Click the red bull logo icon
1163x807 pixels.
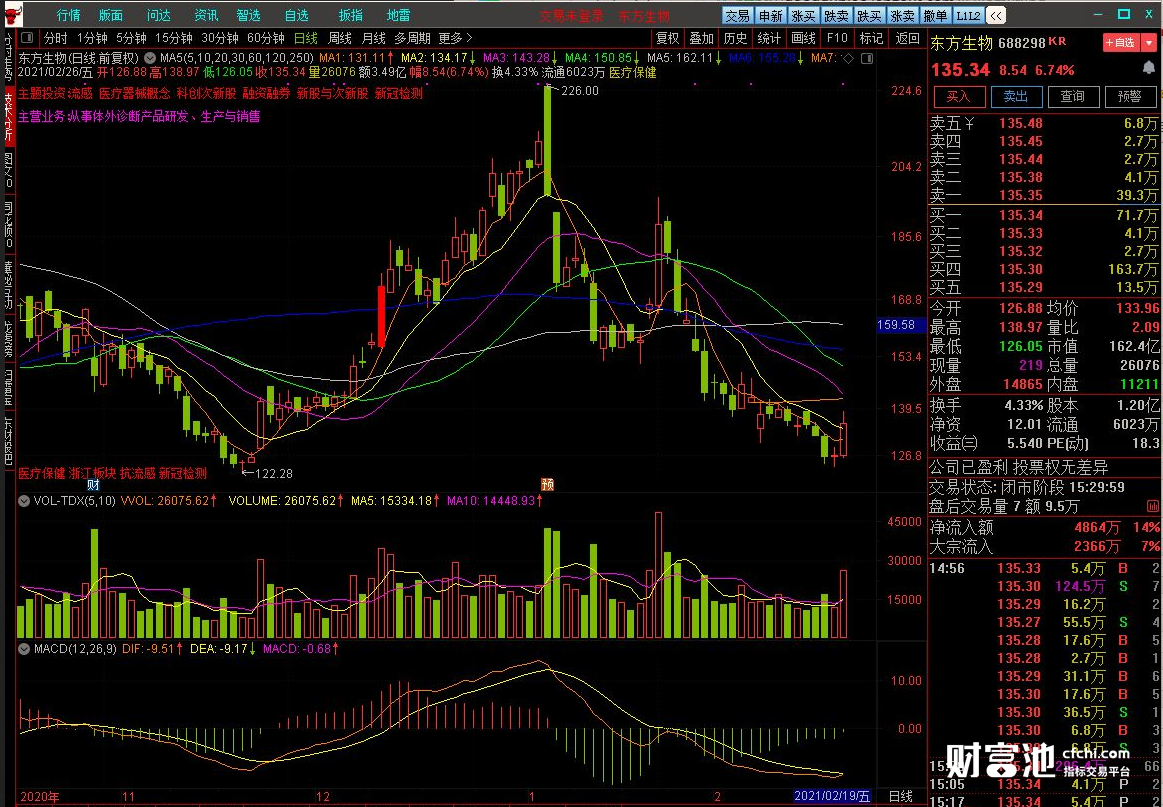(13, 15)
